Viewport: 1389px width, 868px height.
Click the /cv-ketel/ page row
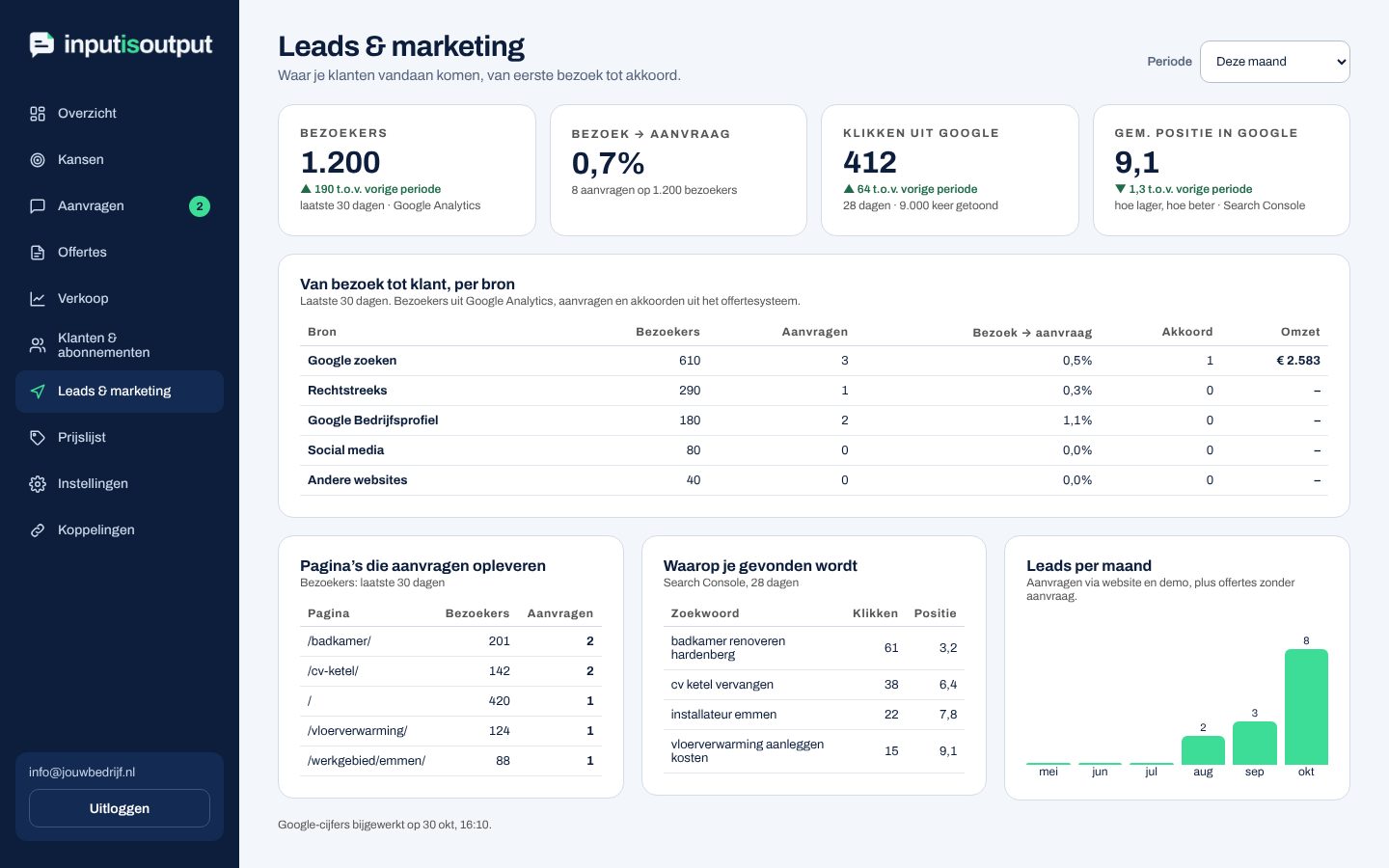pos(450,671)
